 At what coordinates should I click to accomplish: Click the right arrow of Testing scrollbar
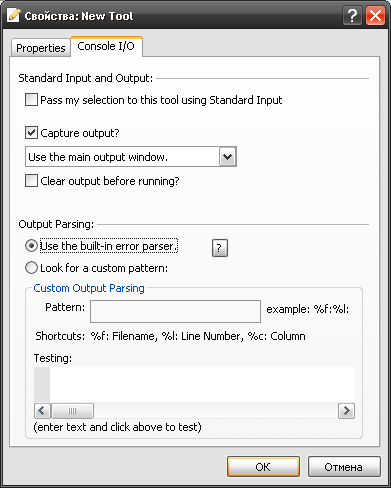pos(346,411)
